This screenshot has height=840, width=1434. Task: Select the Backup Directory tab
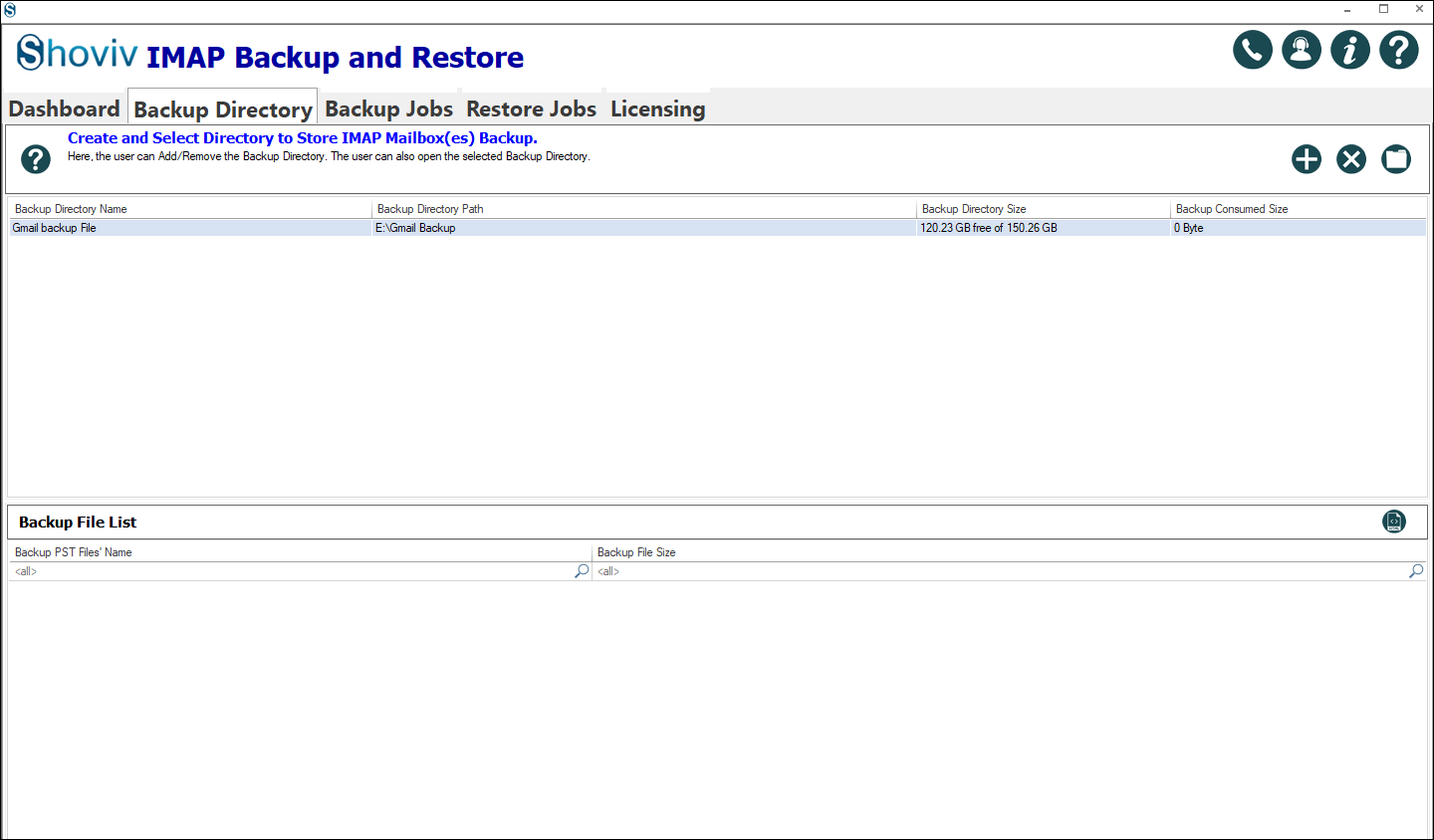point(223,108)
